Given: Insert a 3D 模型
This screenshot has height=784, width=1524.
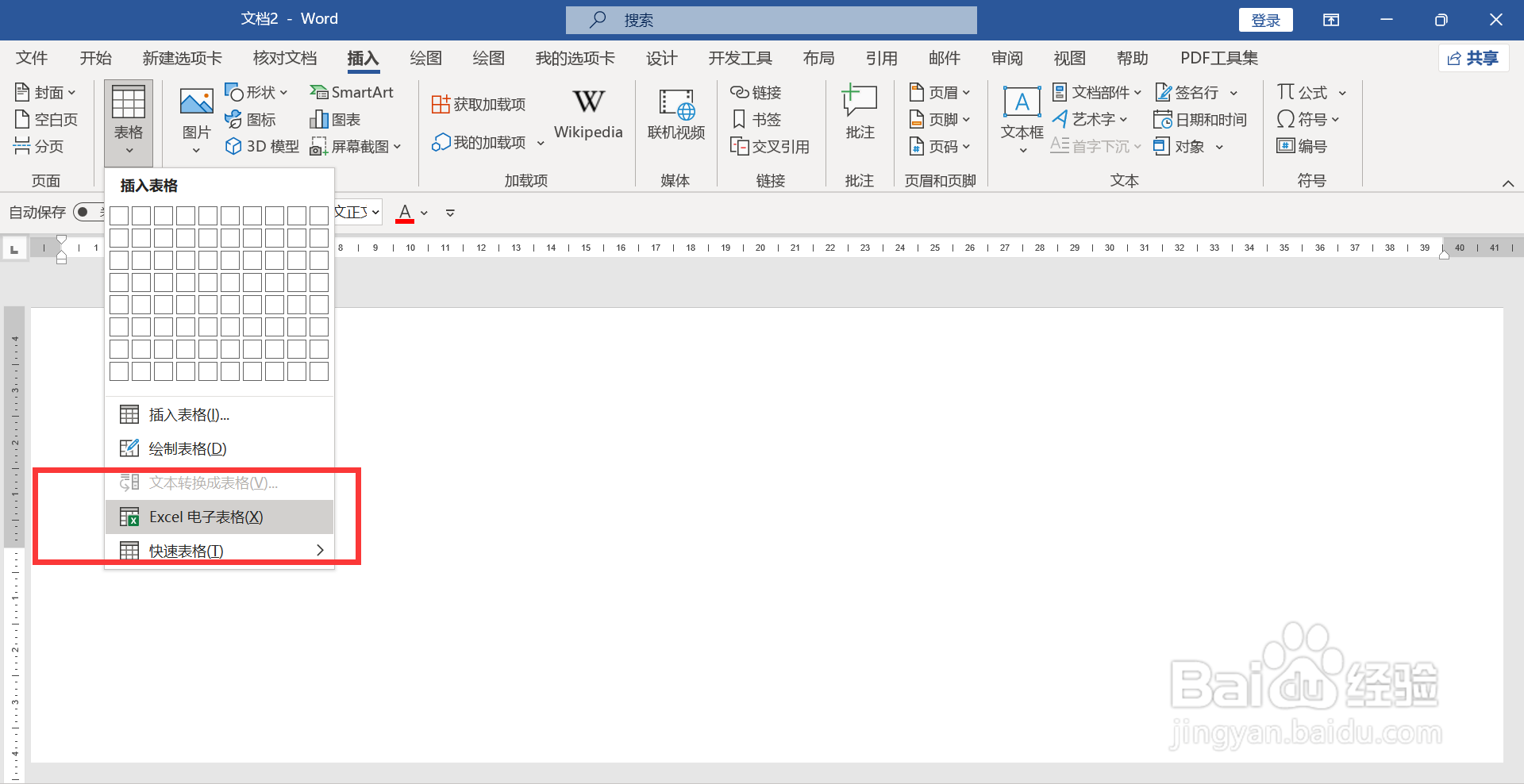Looking at the screenshot, I should tap(262, 147).
